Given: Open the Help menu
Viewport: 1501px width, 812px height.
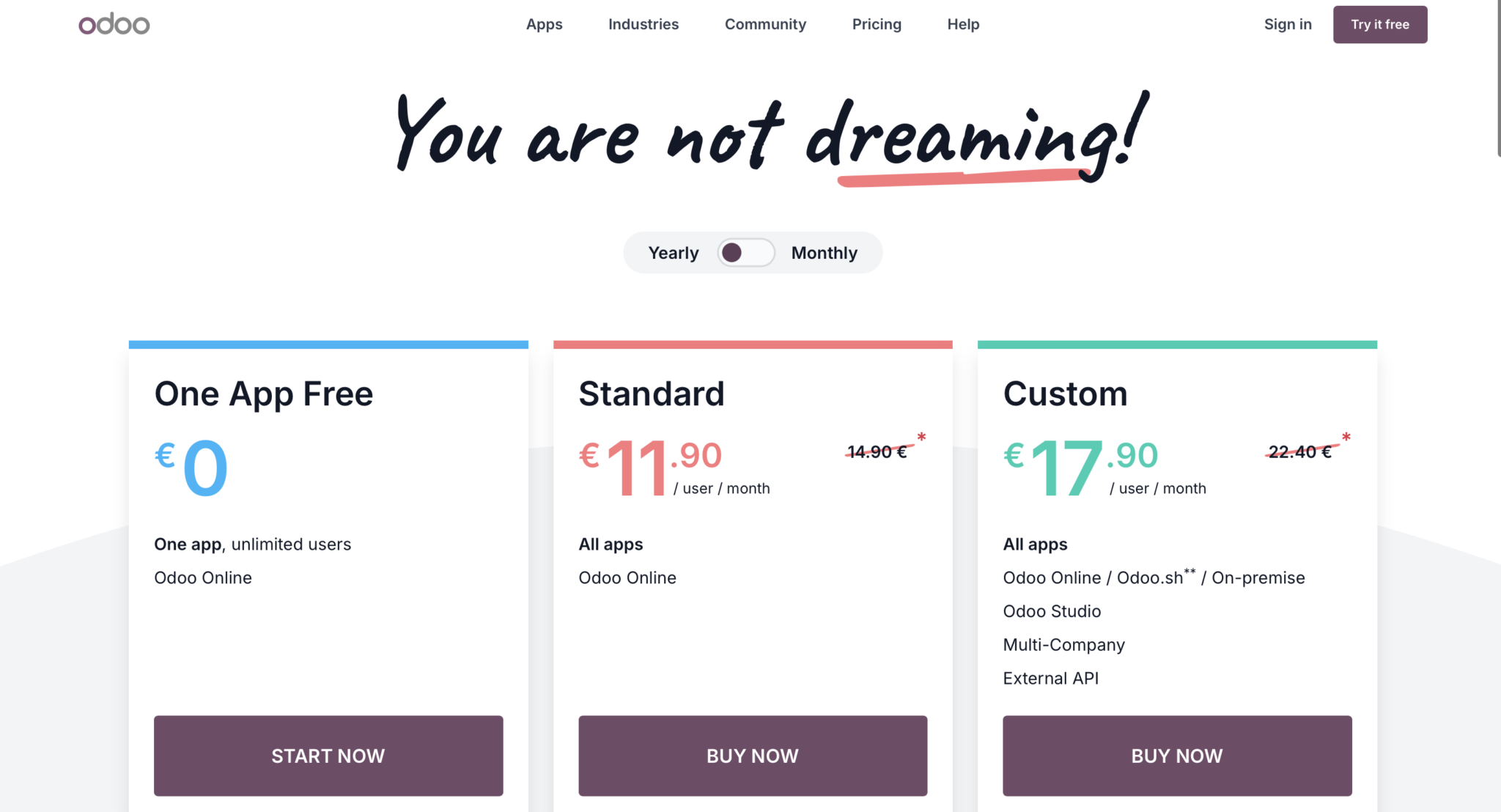Looking at the screenshot, I should tap(962, 24).
